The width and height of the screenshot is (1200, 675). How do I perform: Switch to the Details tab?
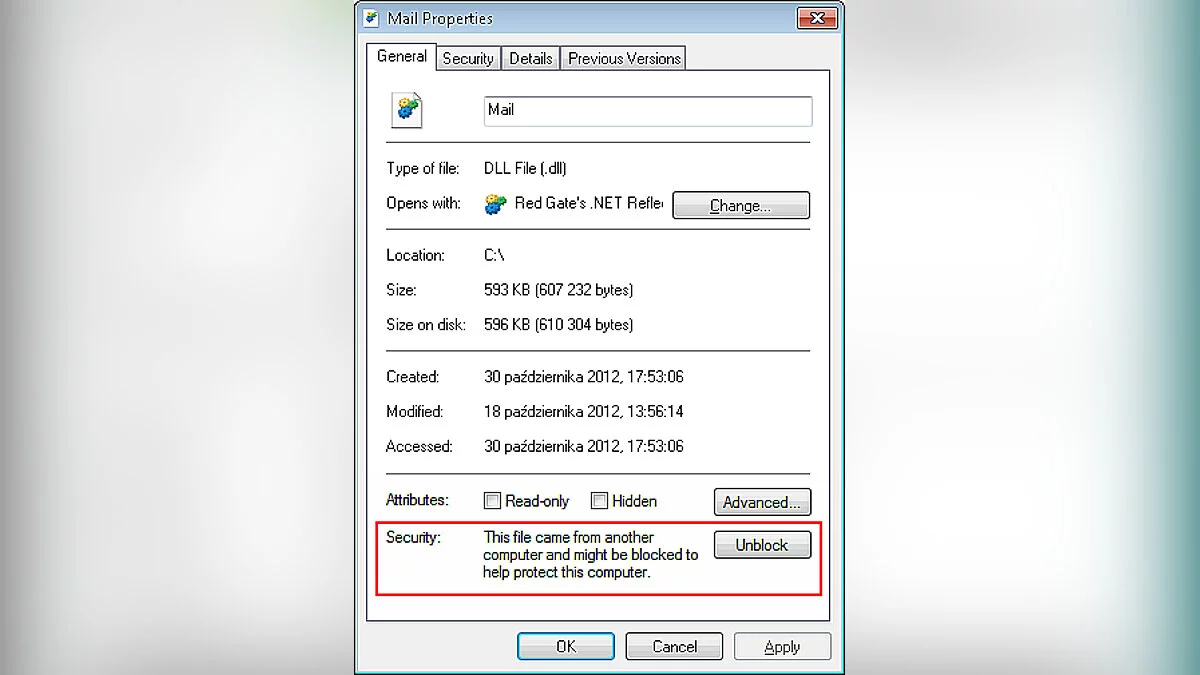click(x=530, y=59)
